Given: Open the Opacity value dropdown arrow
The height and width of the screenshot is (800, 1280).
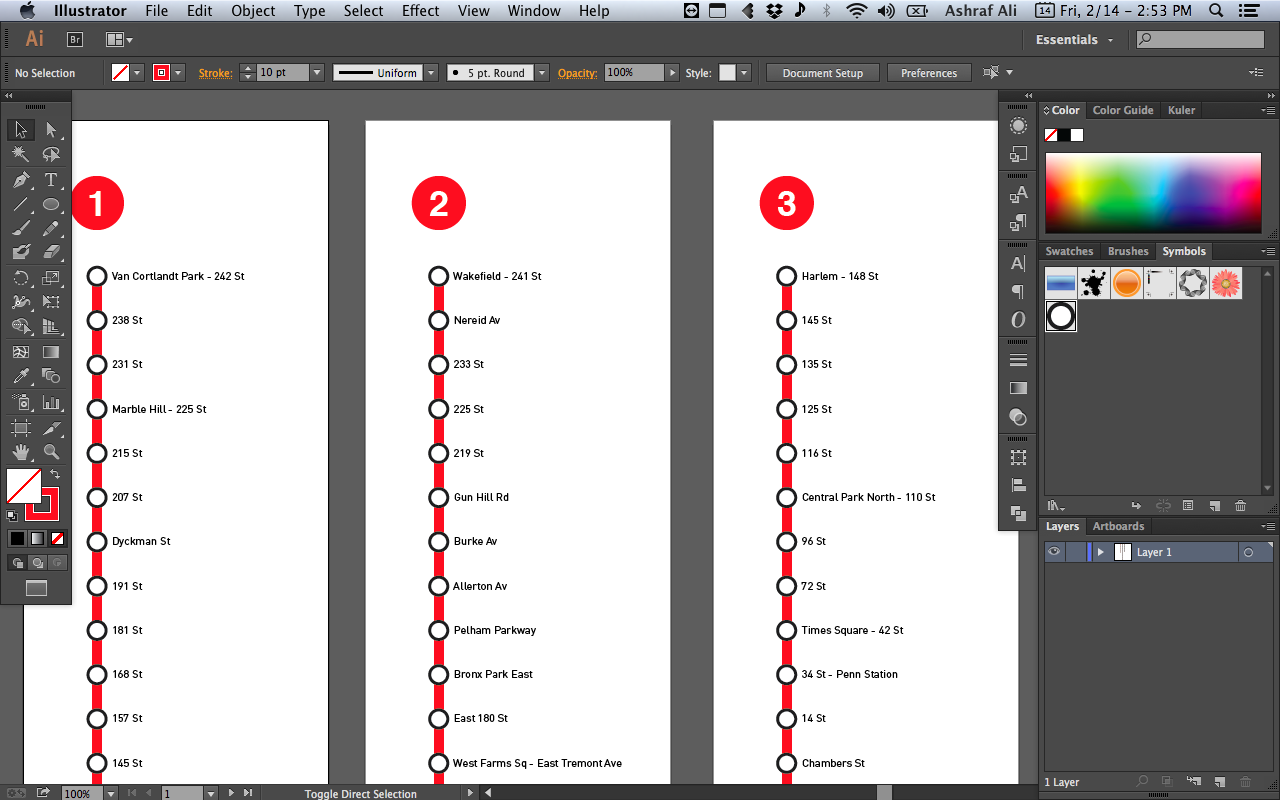Looking at the screenshot, I should 672,73.
